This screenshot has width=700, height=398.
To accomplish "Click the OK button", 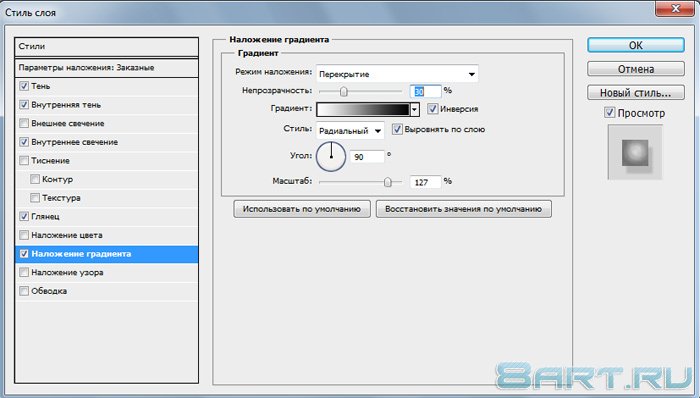I will pyautogui.click(x=636, y=46).
